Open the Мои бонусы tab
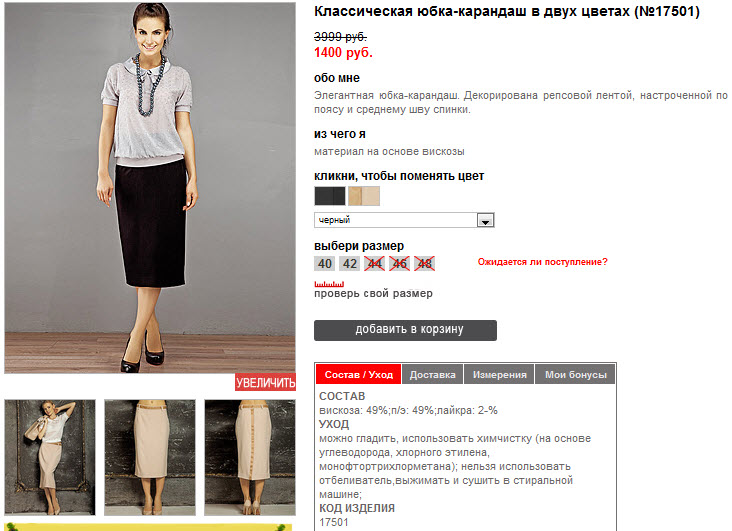Viewport: 732px width, 531px height. [x=576, y=375]
